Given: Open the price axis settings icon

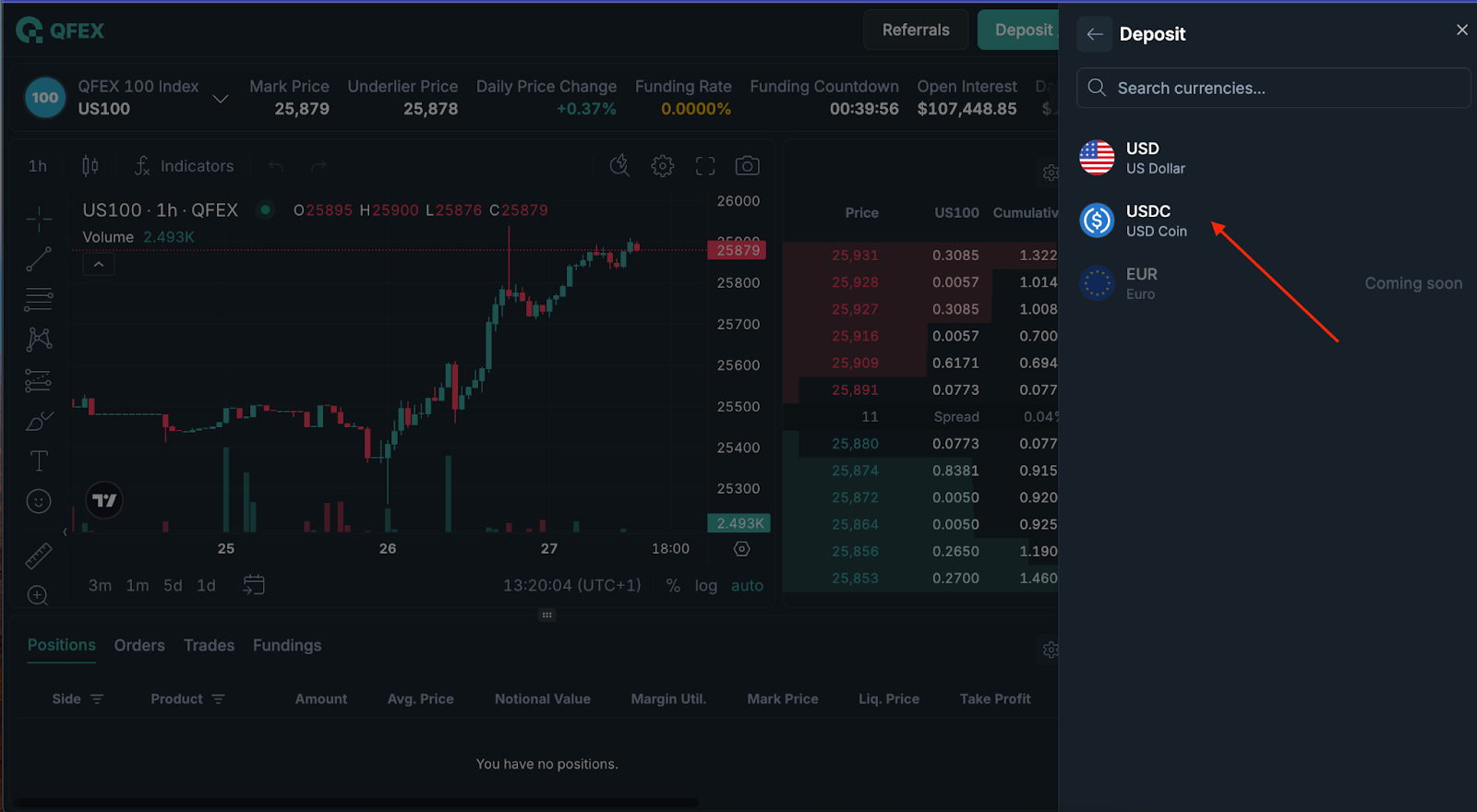Looking at the screenshot, I should [741, 549].
